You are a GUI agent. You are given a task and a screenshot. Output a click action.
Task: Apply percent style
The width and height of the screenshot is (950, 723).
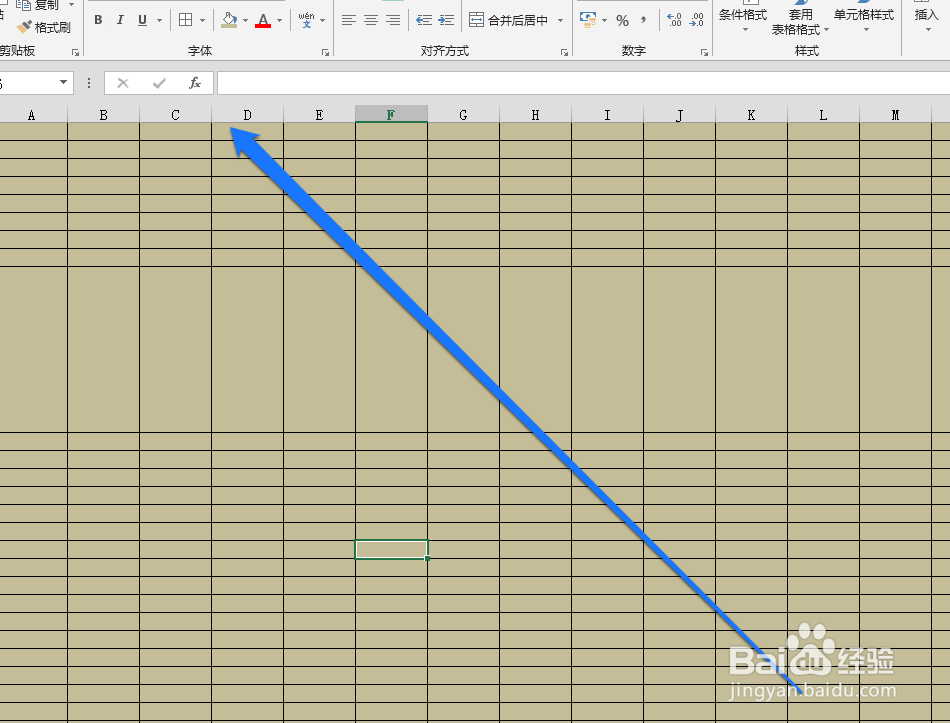coord(622,20)
